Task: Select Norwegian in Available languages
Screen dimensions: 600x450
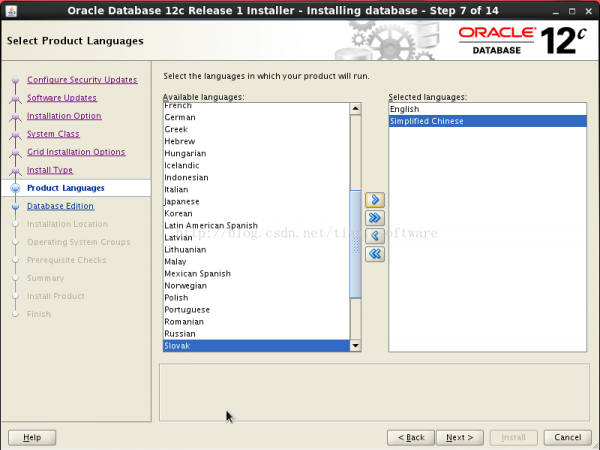Action: tap(256, 286)
